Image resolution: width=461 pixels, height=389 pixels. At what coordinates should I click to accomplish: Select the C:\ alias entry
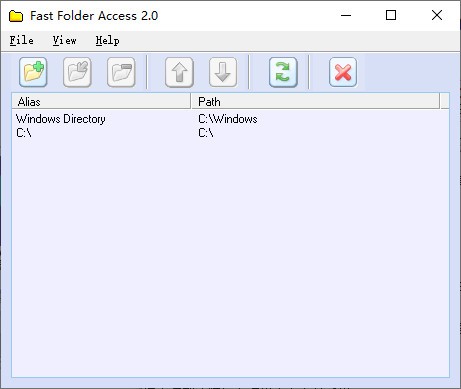[24, 133]
